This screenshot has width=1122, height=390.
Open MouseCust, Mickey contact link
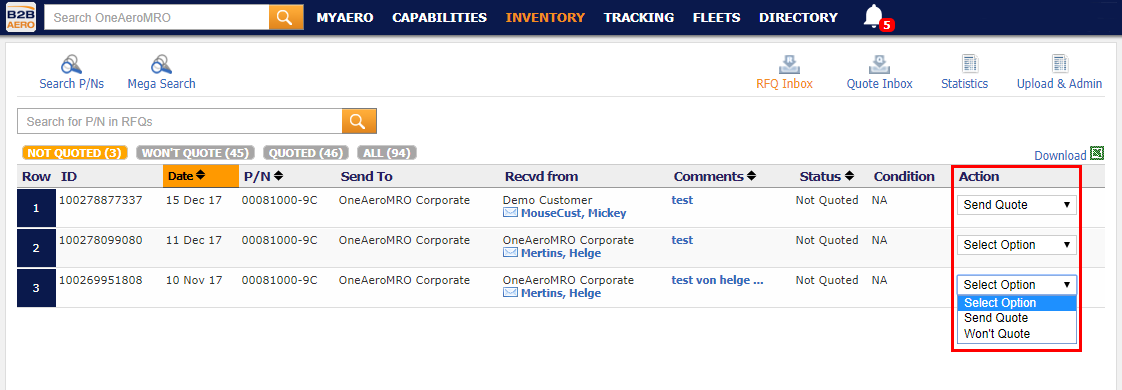(573, 213)
